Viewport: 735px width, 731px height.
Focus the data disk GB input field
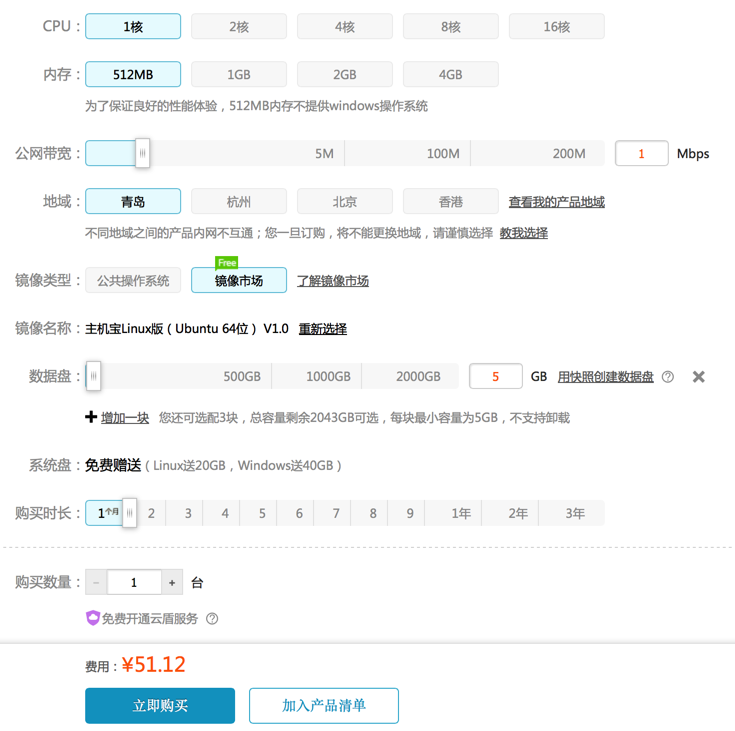(495, 376)
